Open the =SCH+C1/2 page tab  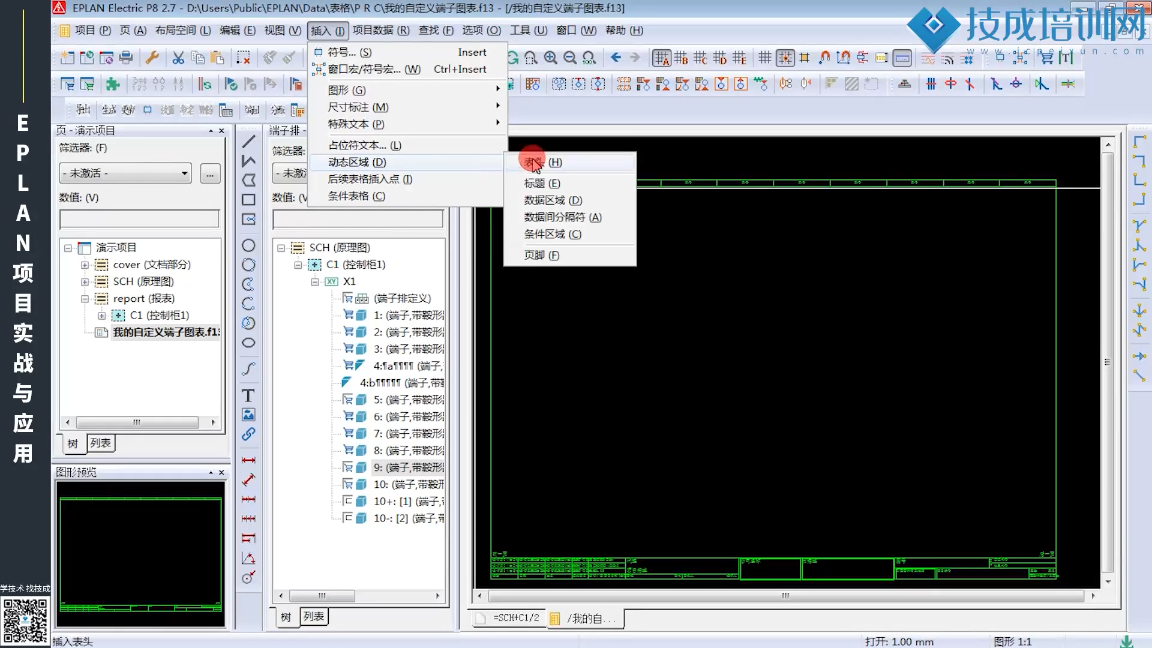pyautogui.click(x=508, y=619)
